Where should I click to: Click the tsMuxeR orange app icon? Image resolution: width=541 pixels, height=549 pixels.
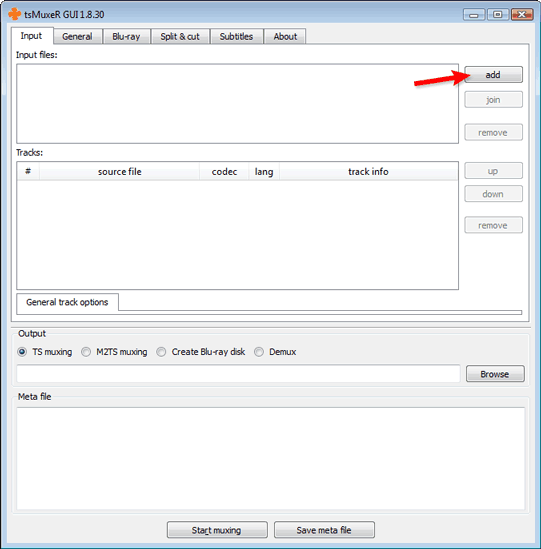14,14
